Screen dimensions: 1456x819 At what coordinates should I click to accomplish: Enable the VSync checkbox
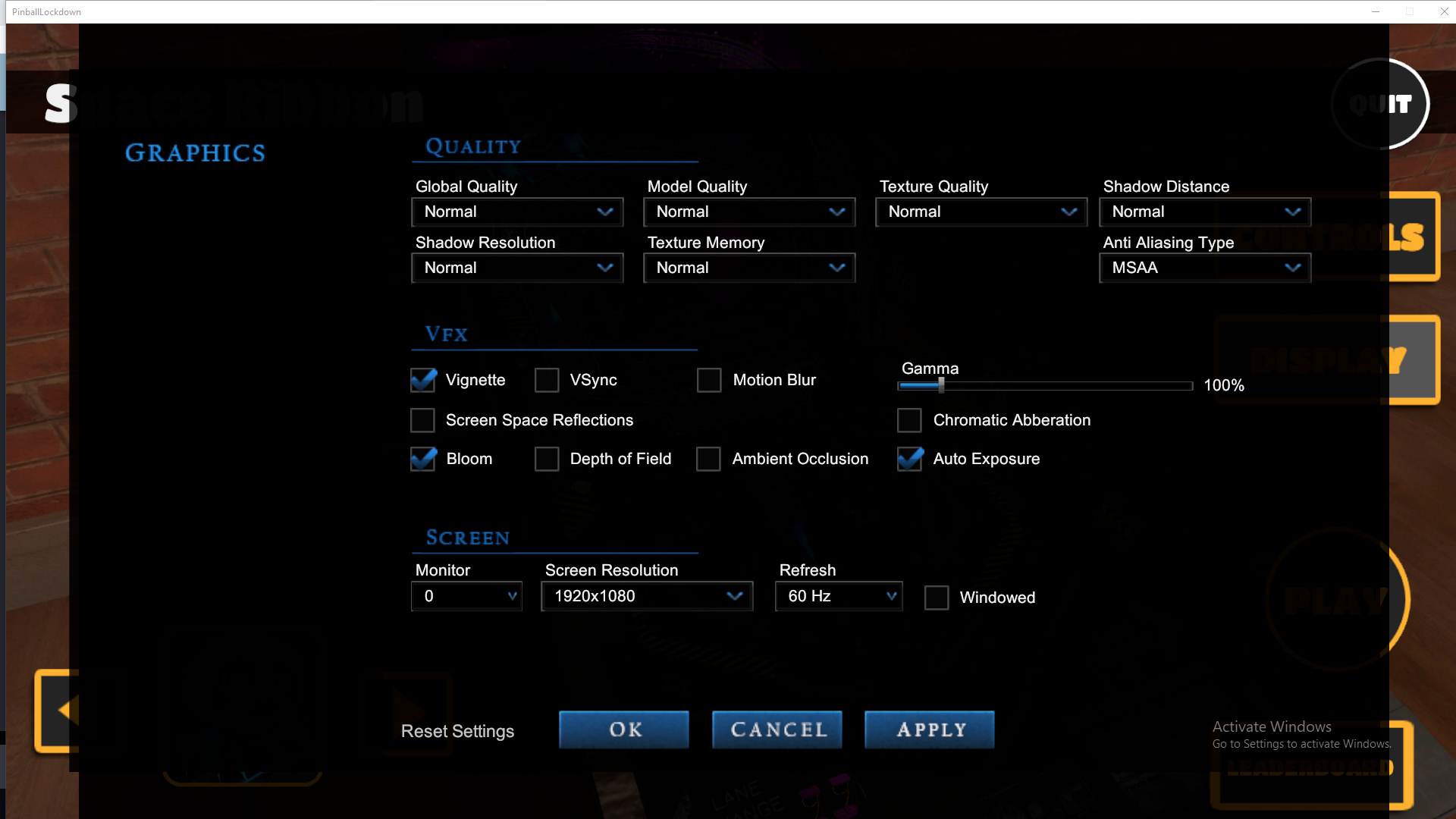pos(547,380)
